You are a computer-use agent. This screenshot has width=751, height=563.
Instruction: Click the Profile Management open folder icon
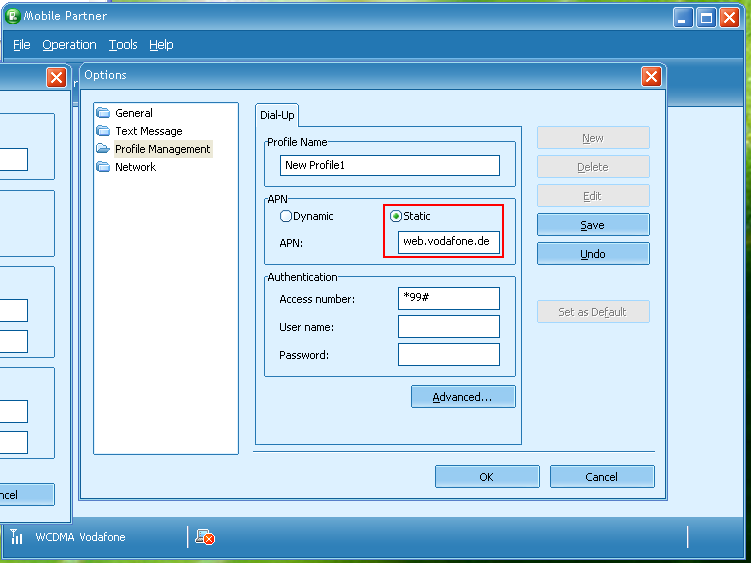pyautogui.click(x=103, y=149)
